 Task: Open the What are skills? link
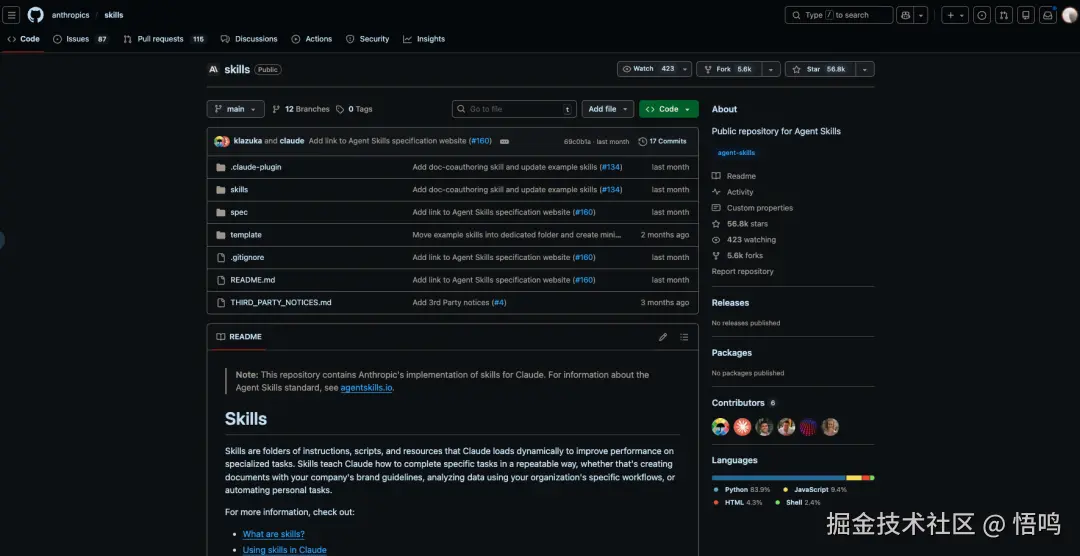tap(273, 534)
